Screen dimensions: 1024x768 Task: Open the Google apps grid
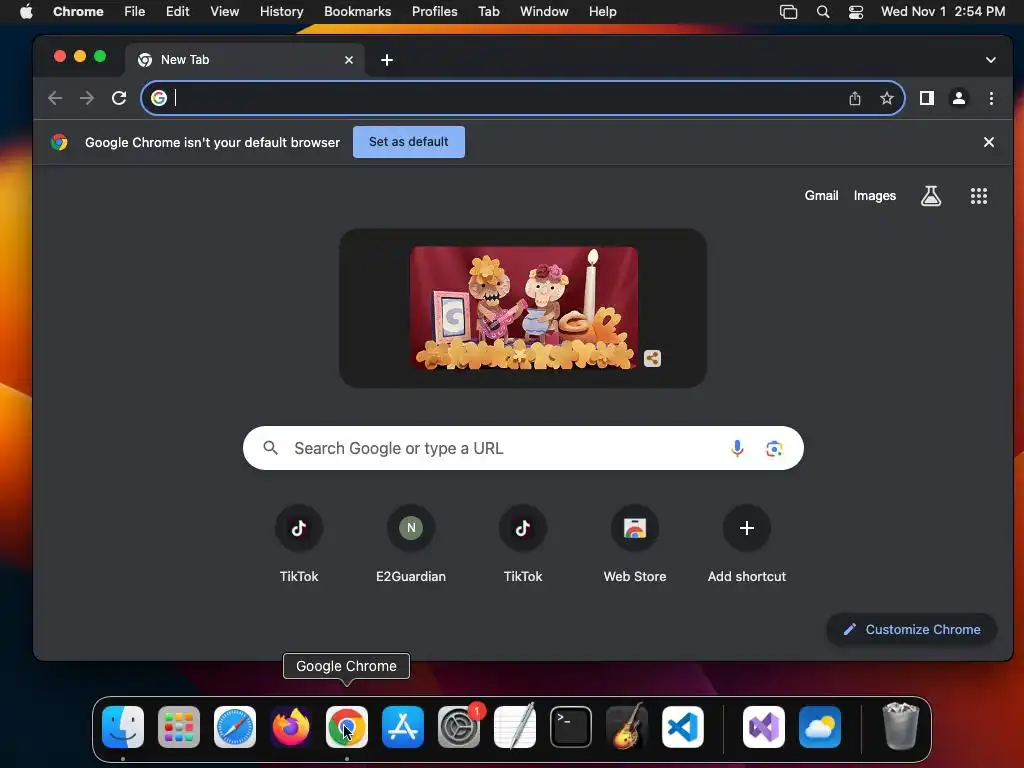click(x=978, y=196)
